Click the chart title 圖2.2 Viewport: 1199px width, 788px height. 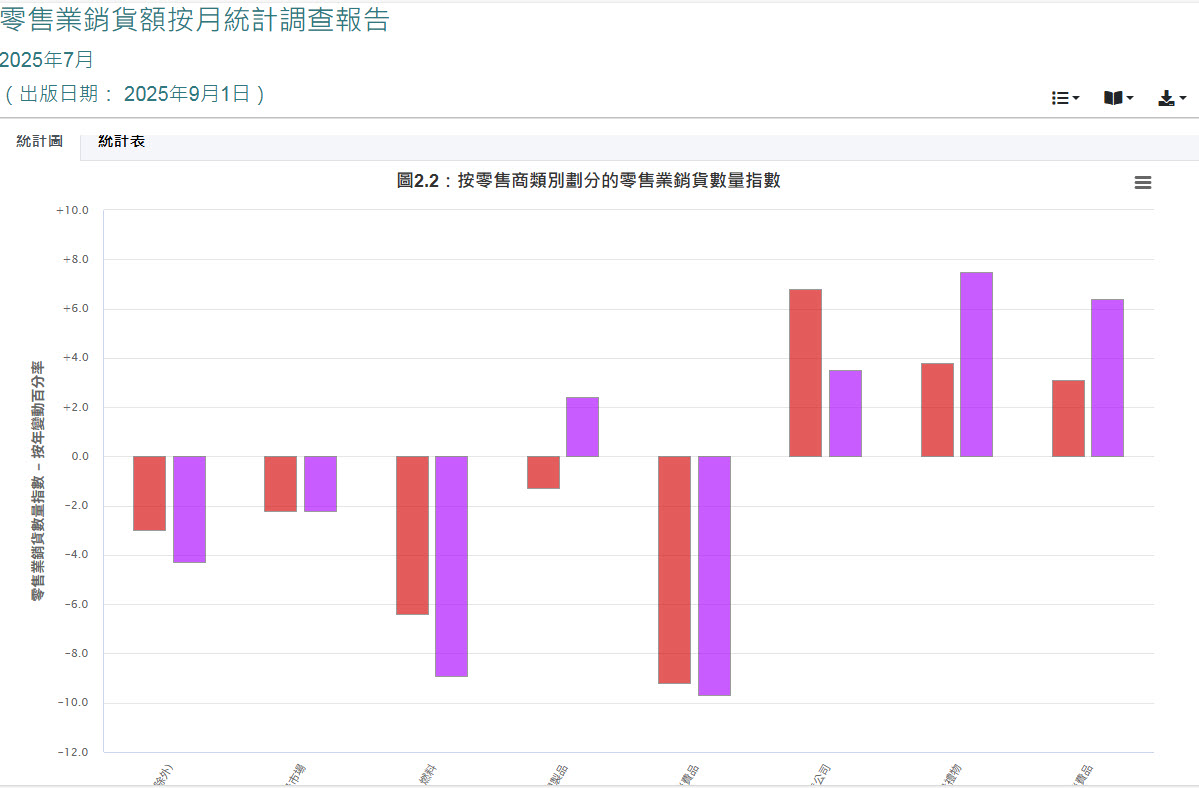[x=588, y=181]
